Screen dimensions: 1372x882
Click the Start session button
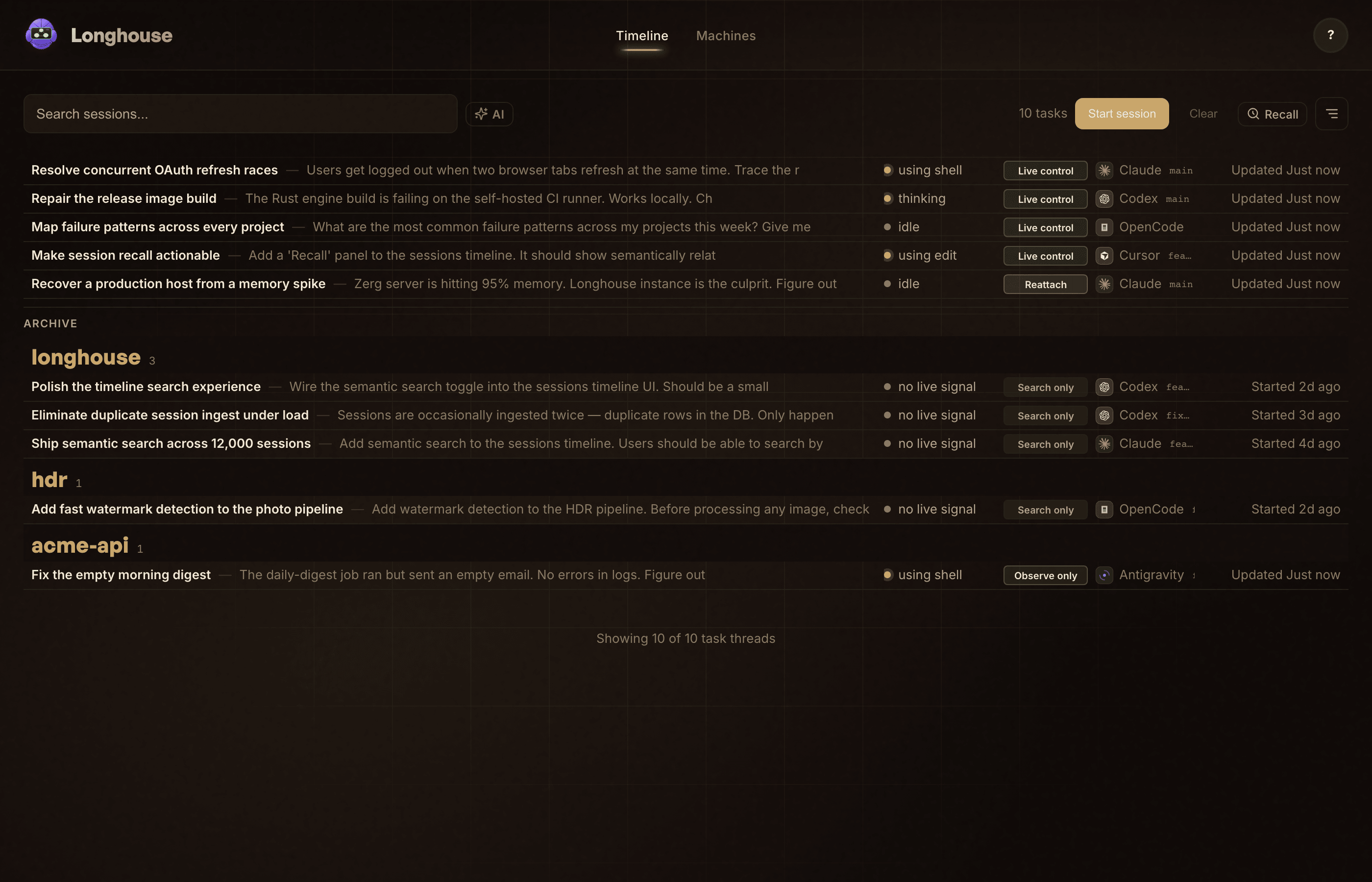click(x=1122, y=113)
